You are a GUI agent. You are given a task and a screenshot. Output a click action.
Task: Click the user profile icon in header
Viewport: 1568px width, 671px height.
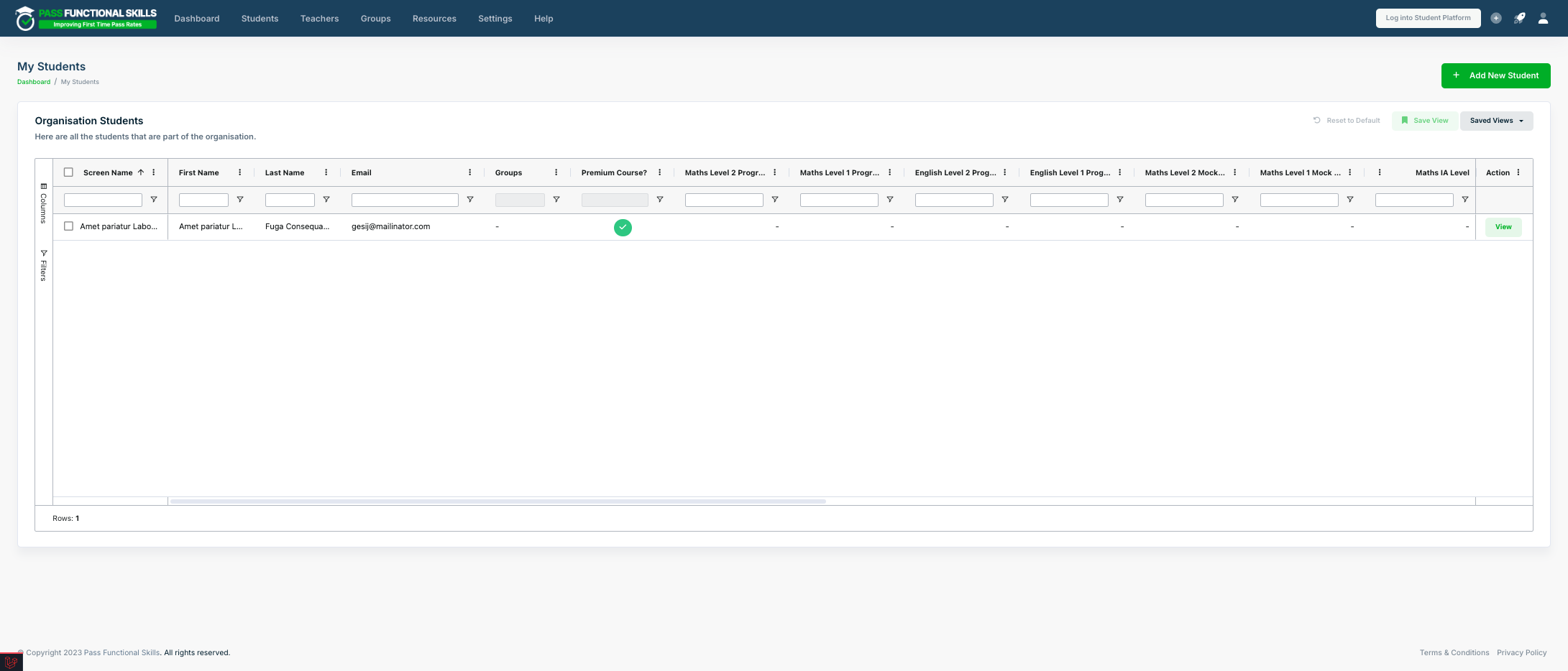pos(1543,19)
